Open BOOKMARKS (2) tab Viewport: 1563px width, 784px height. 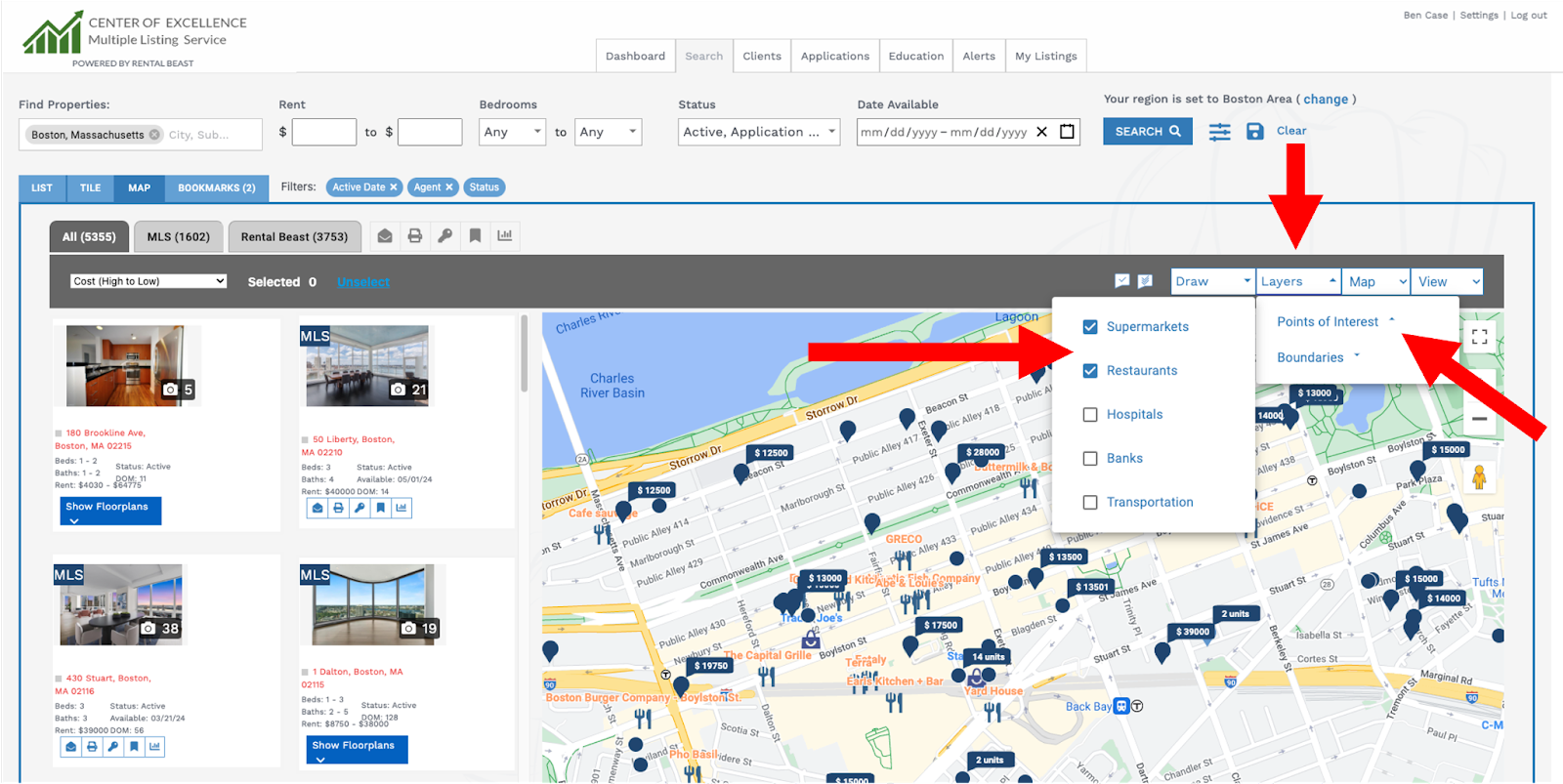216,188
